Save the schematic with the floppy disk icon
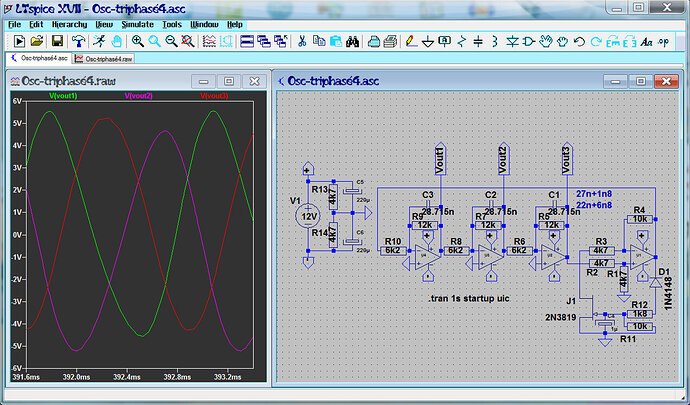The height and width of the screenshot is (405, 690). 57,41
